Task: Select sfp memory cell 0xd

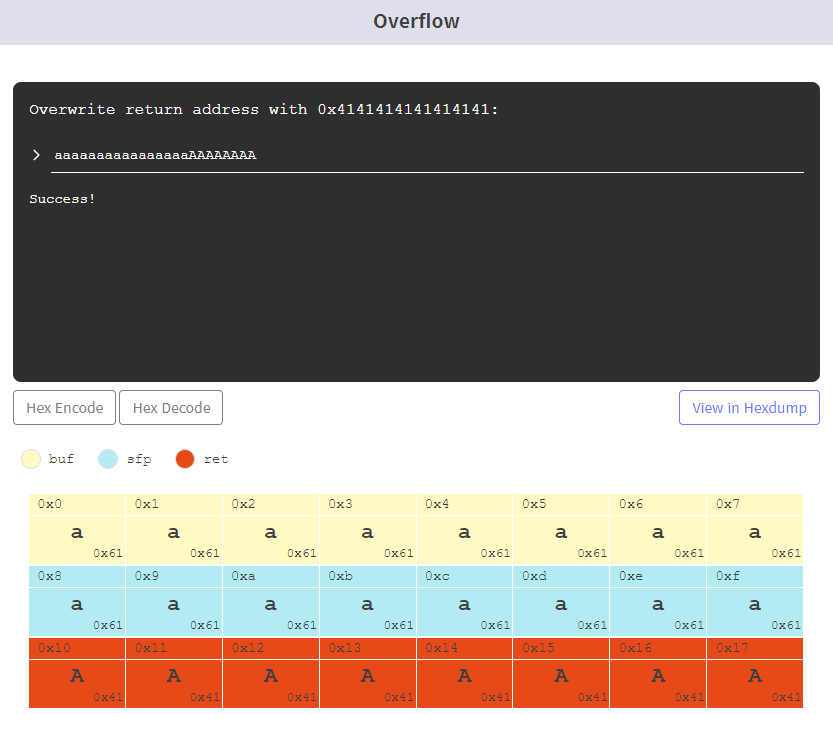Action: point(562,601)
